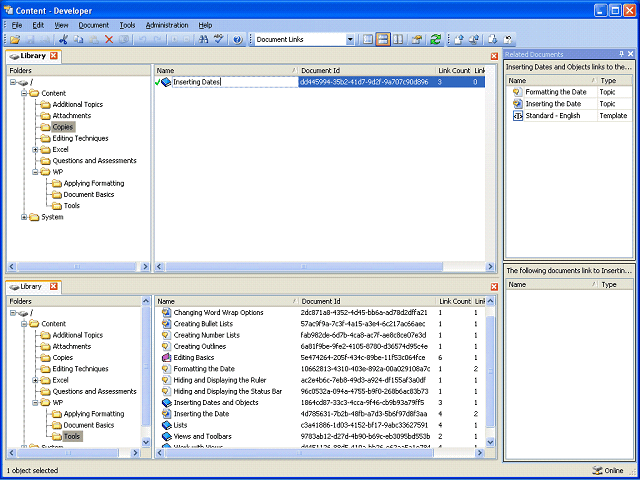
Task: Collapse the Content folder in bottom tree
Action: tap(24, 324)
